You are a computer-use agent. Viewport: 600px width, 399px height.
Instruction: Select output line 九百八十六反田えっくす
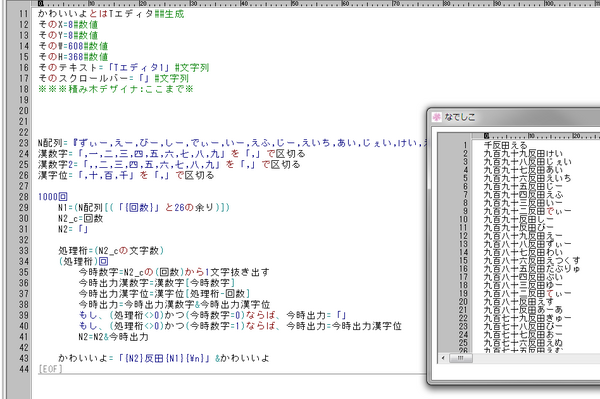532,261
